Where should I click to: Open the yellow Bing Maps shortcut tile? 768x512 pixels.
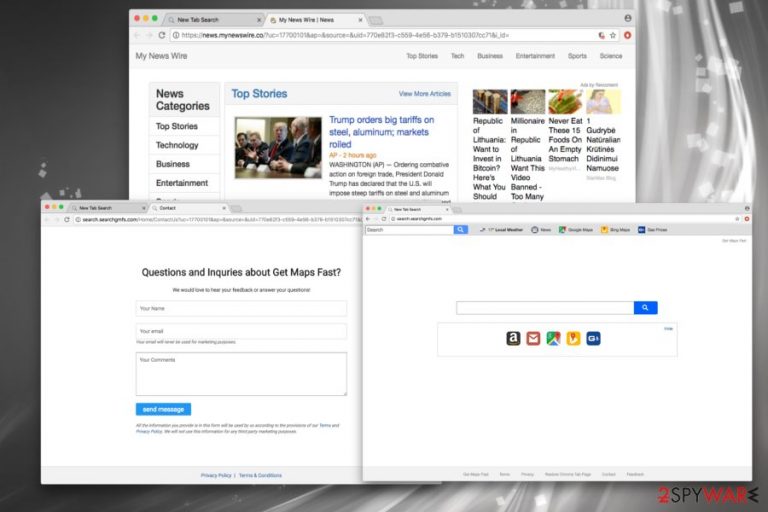tap(573, 338)
